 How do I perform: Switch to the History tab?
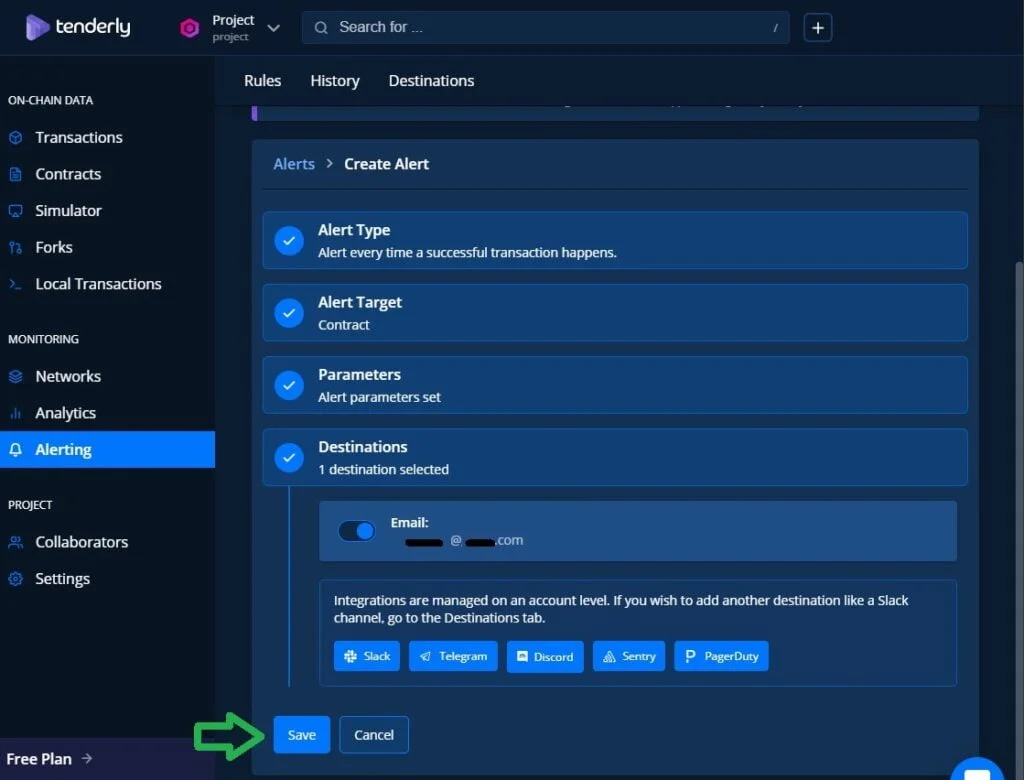(334, 80)
